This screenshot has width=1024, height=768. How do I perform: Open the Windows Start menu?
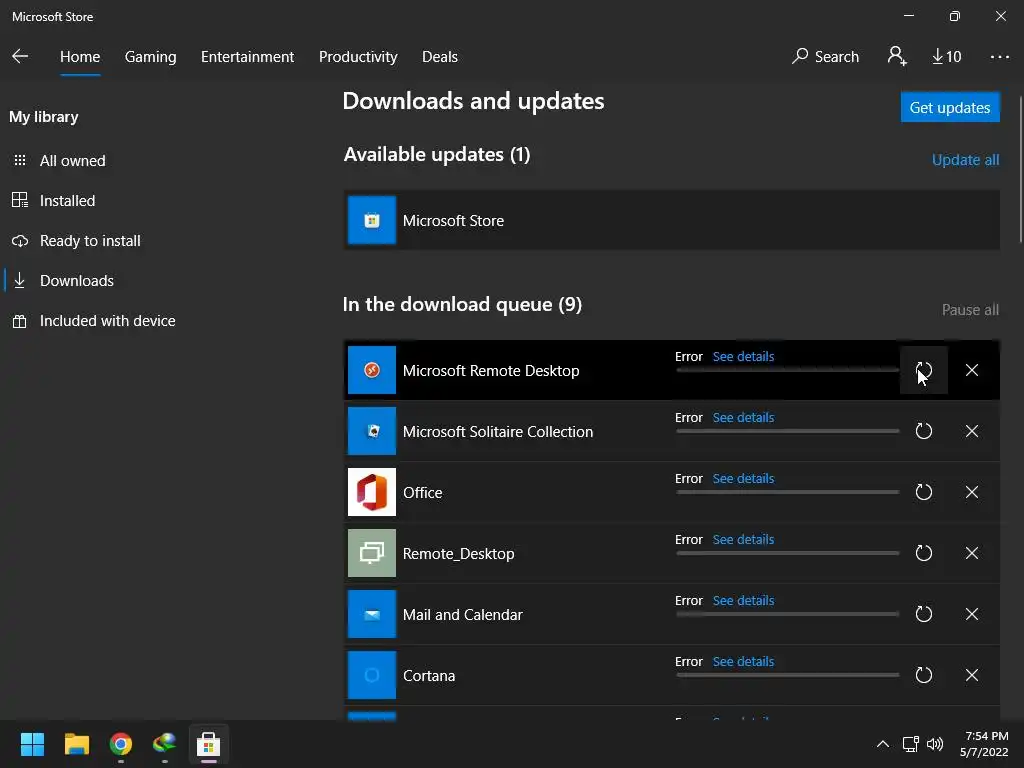click(32, 744)
